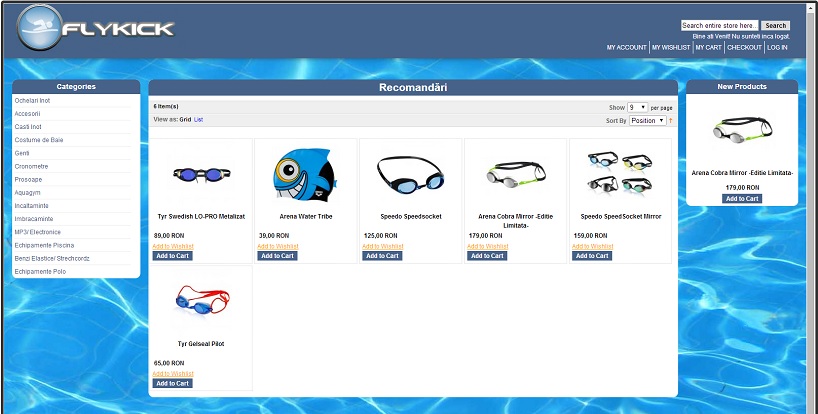Add Tyr Swedish LO-PRO to wishlist
The width and height of the screenshot is (818, 414).
point(173,246)
